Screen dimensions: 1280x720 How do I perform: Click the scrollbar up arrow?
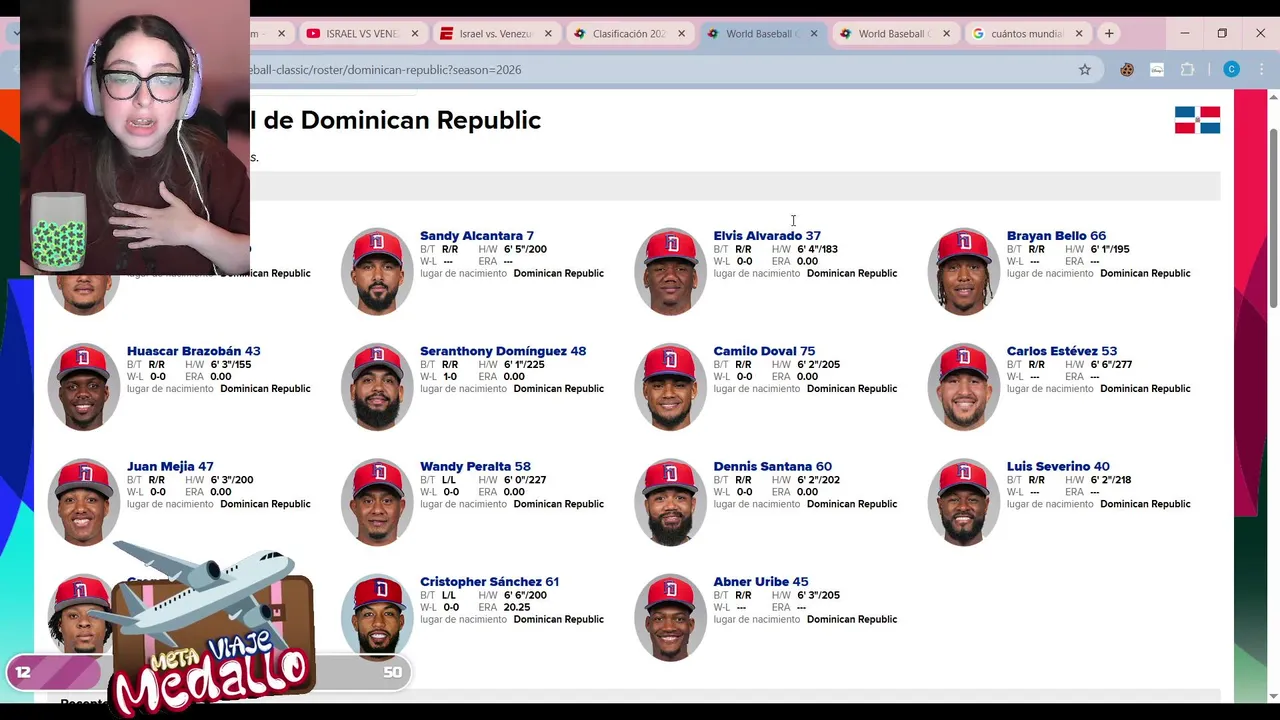1273,97
